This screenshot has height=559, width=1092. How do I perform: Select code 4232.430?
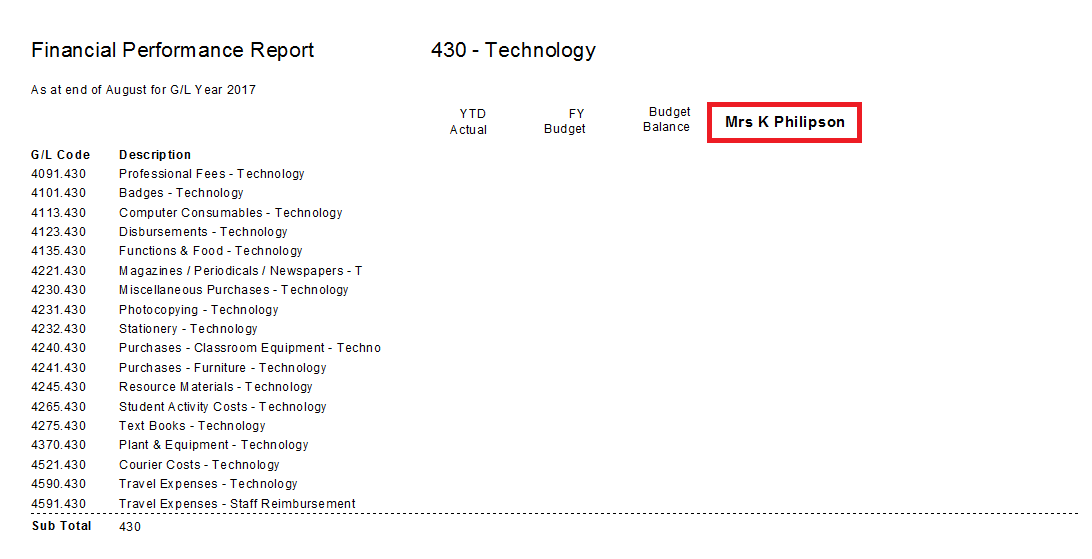(58, 329)
